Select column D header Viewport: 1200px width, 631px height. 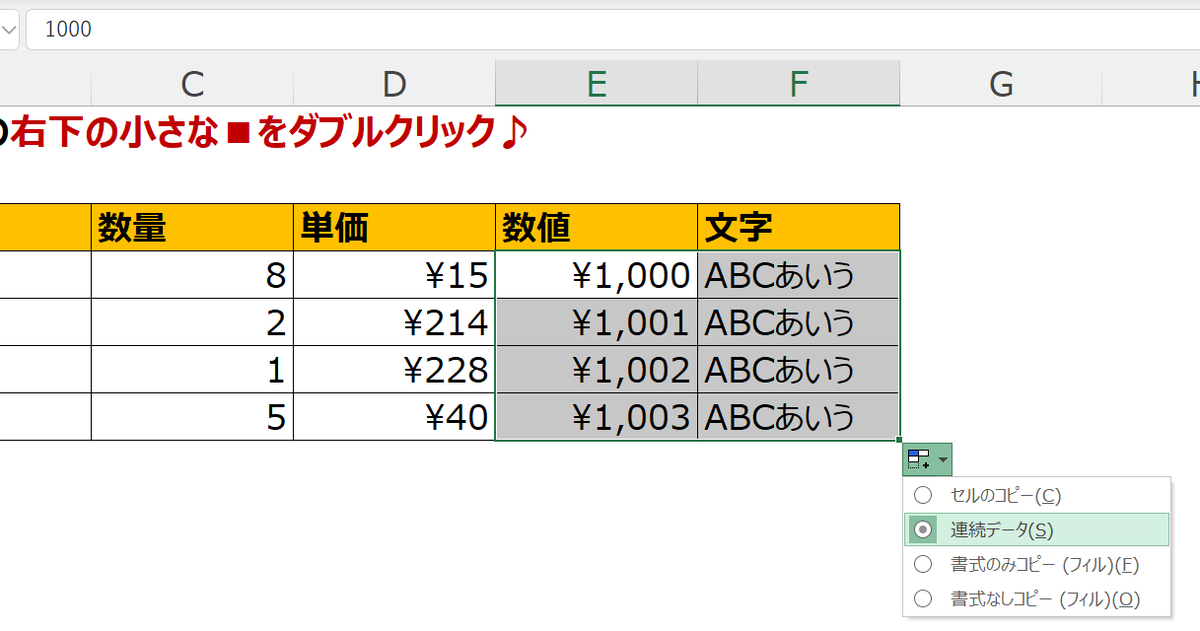pyautogui.click(x=394, y=84)
